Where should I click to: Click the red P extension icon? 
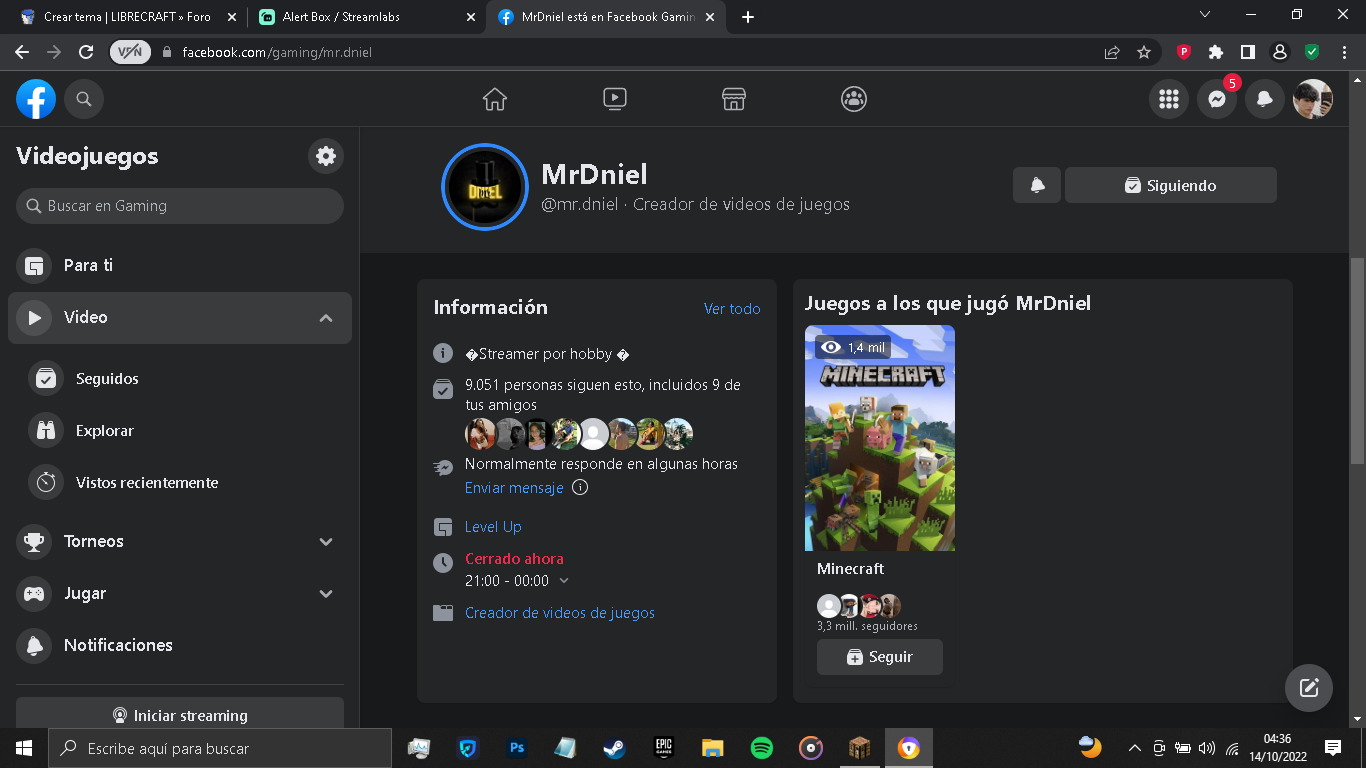click(x=1184, y=52)
